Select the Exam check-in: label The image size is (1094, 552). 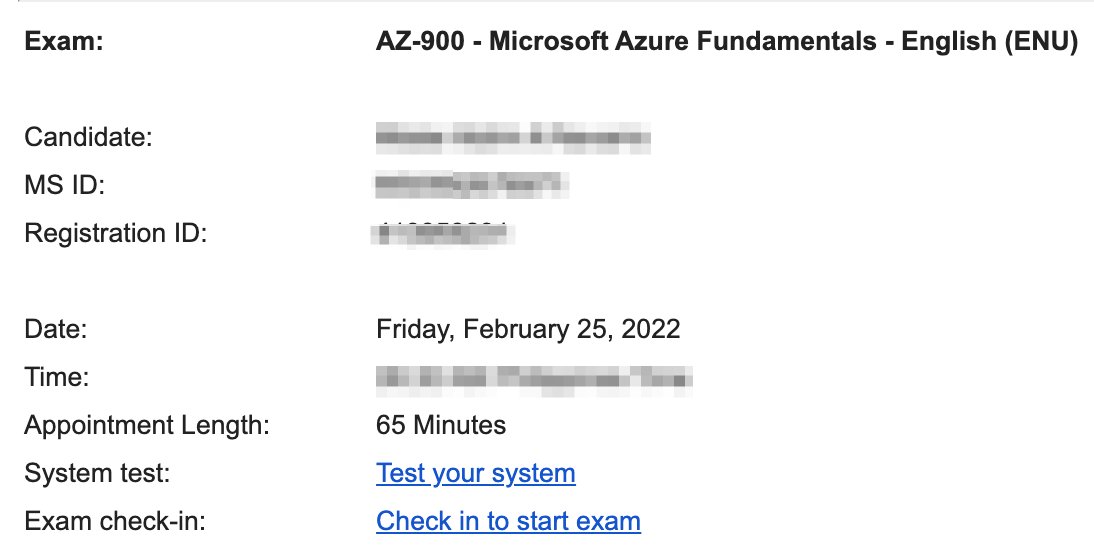pyautogui.click(x=115, y=521)
